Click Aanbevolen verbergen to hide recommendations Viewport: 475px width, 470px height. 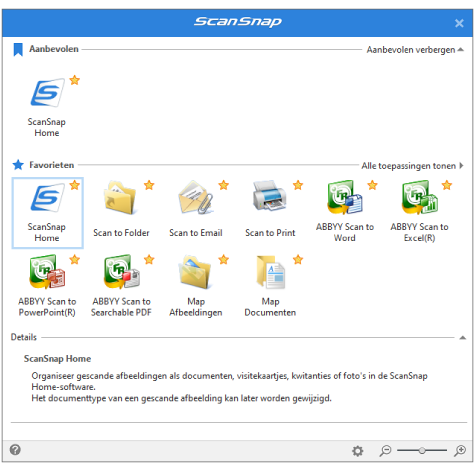415,50
